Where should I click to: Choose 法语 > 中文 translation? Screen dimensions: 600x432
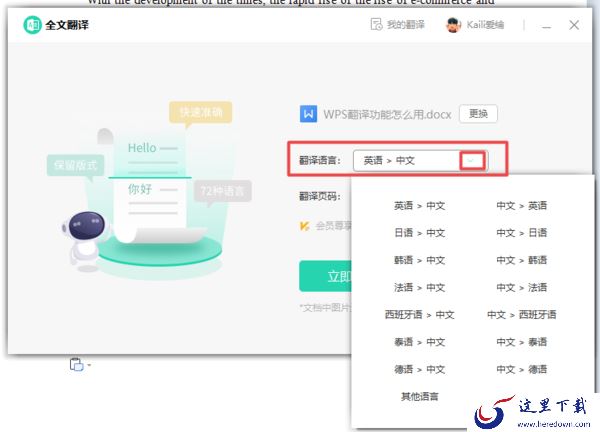(x=419, y=287)
